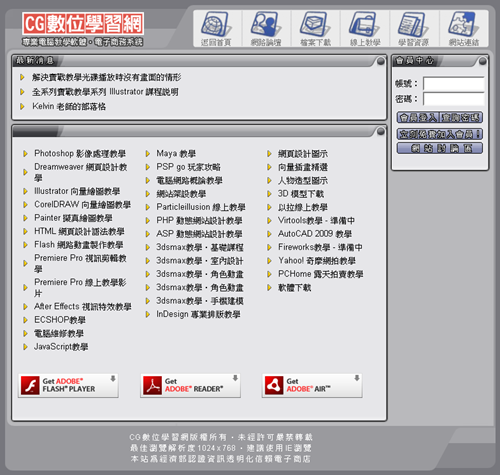Click the CG數位學習網 site logo
Viewport: 500px width, 475px height.
[83, 23]
